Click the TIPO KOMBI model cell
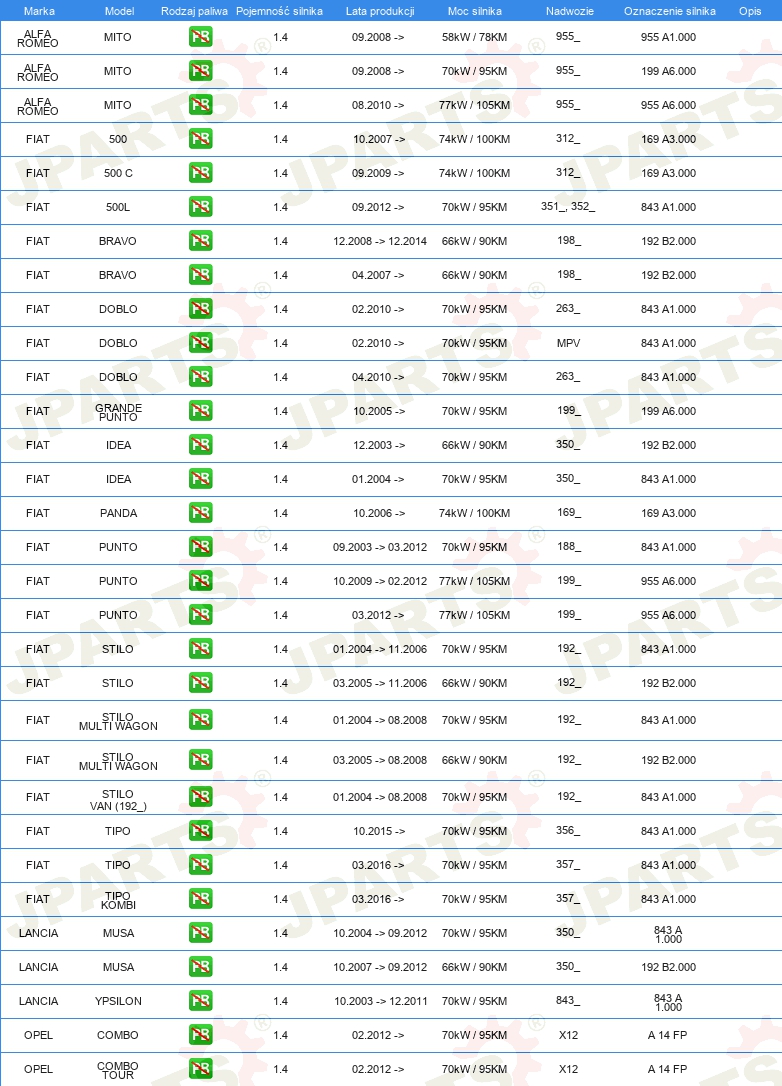The height and width of the screenshot is (1086, 782). click(x=118, y=900)
